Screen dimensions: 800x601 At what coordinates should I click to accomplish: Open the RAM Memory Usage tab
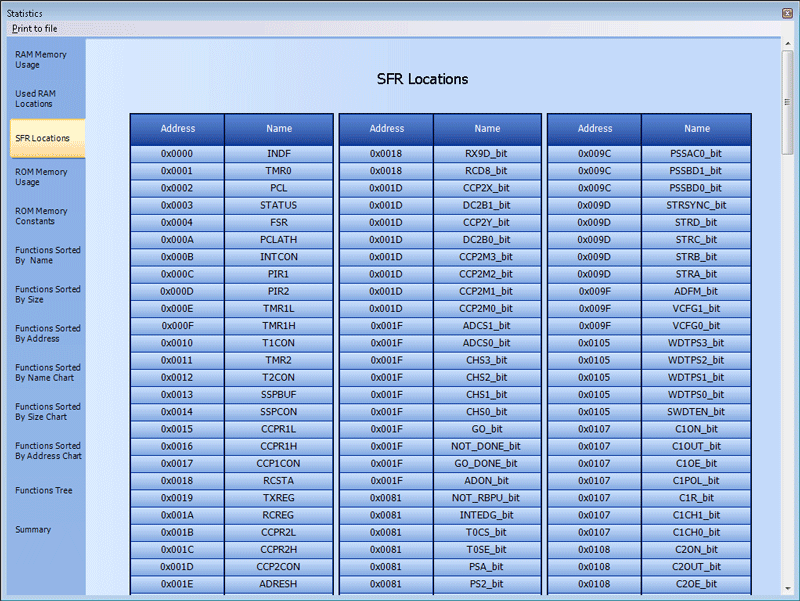click(x=47, y=60)
